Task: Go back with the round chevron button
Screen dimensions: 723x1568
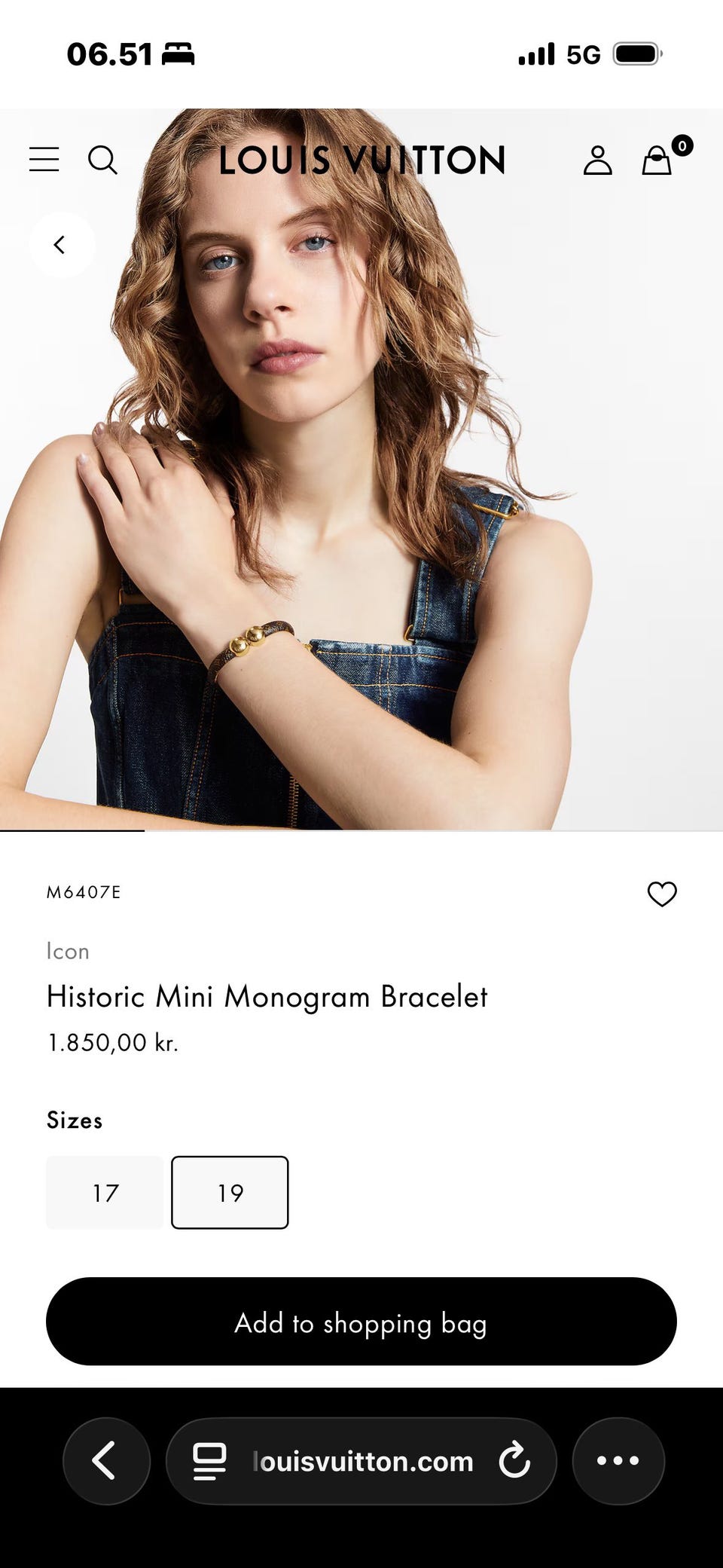Action: [x=62, y=245]
